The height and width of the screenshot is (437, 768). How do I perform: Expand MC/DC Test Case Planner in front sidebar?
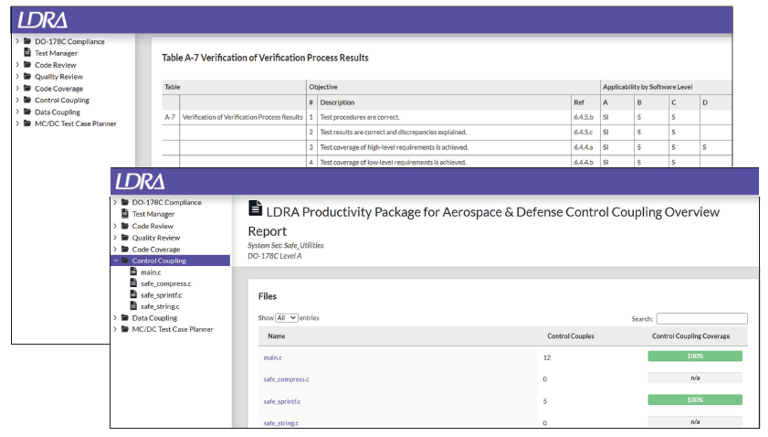tap(115, 329)
